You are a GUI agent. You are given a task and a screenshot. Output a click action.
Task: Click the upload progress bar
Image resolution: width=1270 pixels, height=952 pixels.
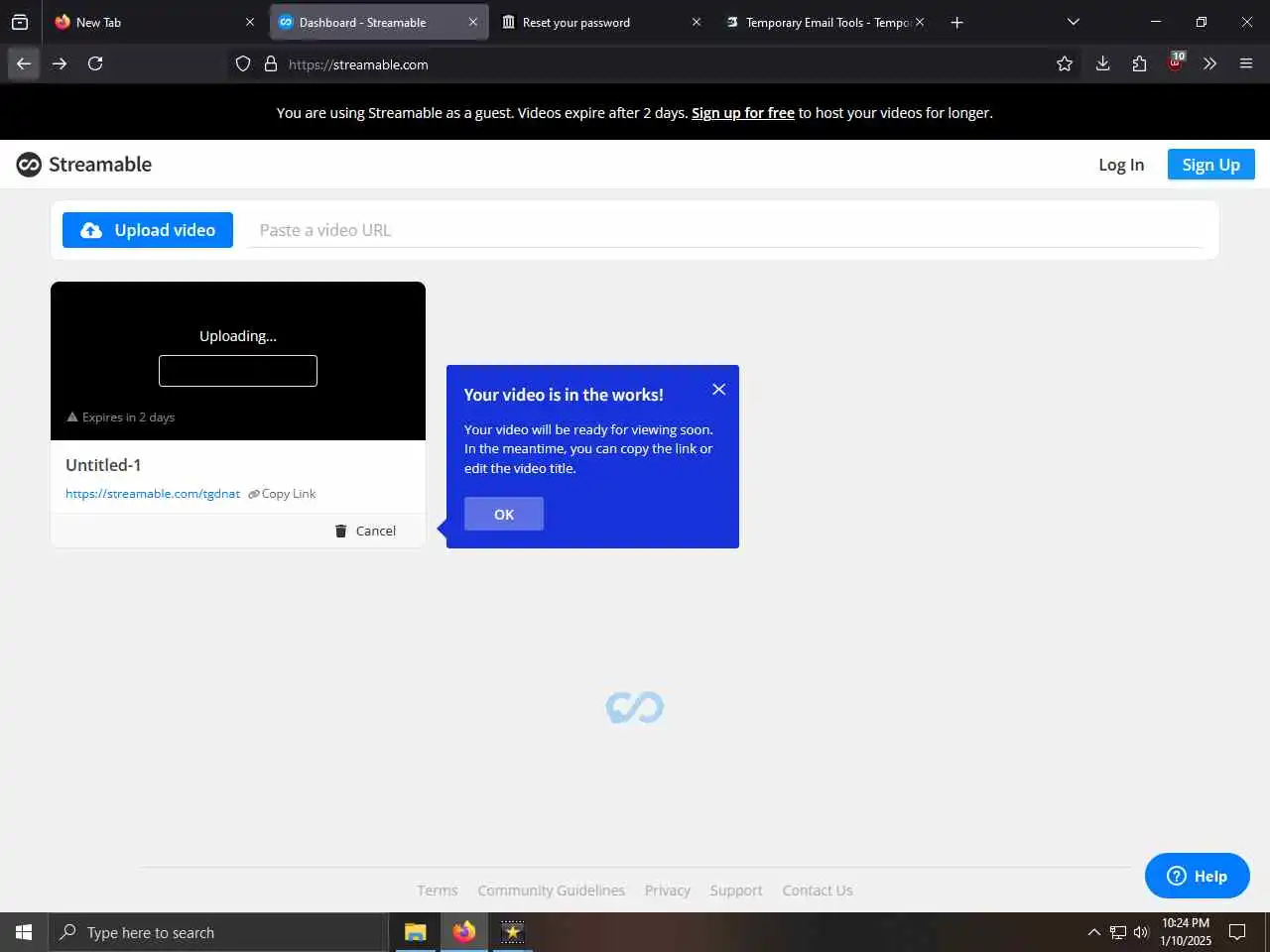(238, 371)
